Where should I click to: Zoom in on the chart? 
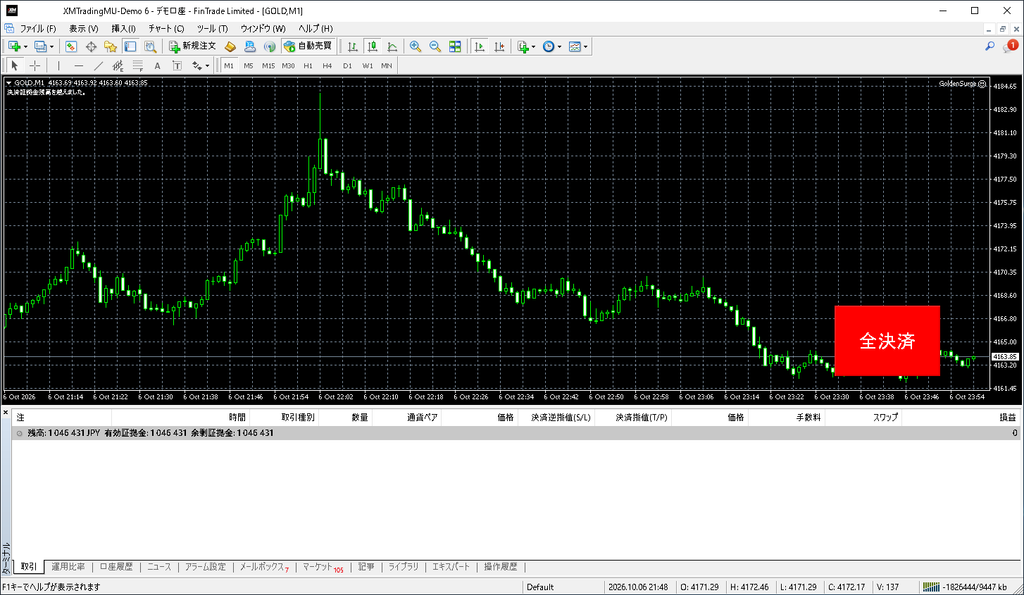(x=415, y=46)
